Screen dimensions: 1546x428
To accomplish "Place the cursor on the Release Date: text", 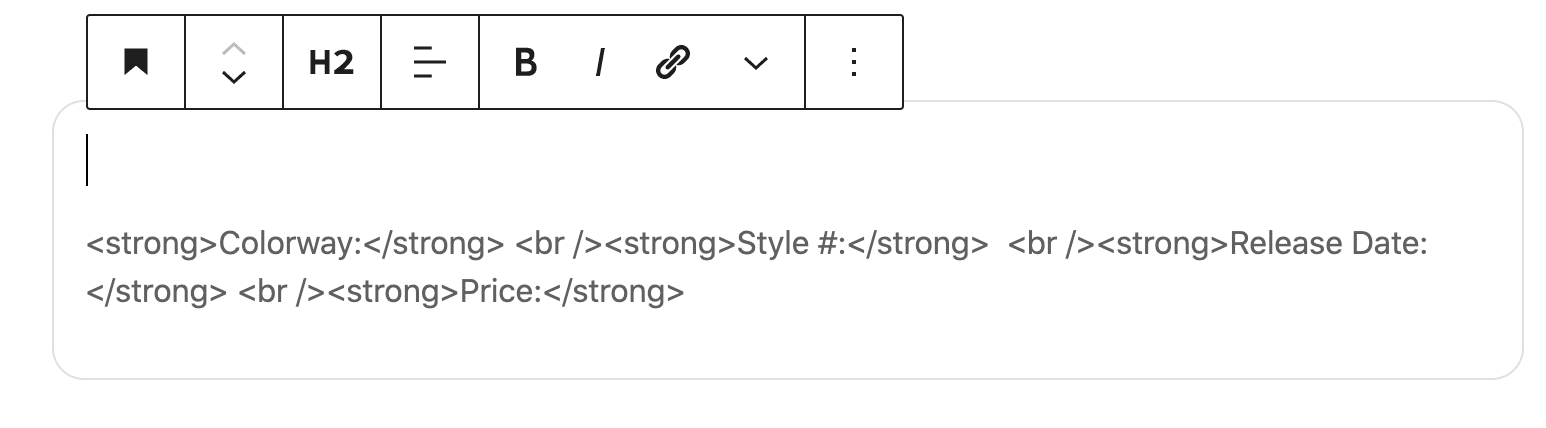I will tap(1328, 245).
